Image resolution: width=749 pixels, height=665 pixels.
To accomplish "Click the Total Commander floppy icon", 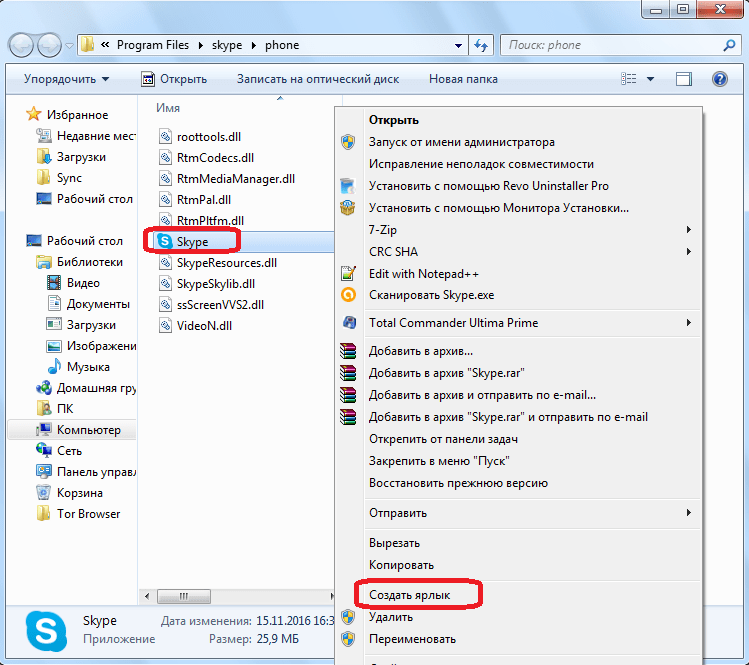I will 349,322.
